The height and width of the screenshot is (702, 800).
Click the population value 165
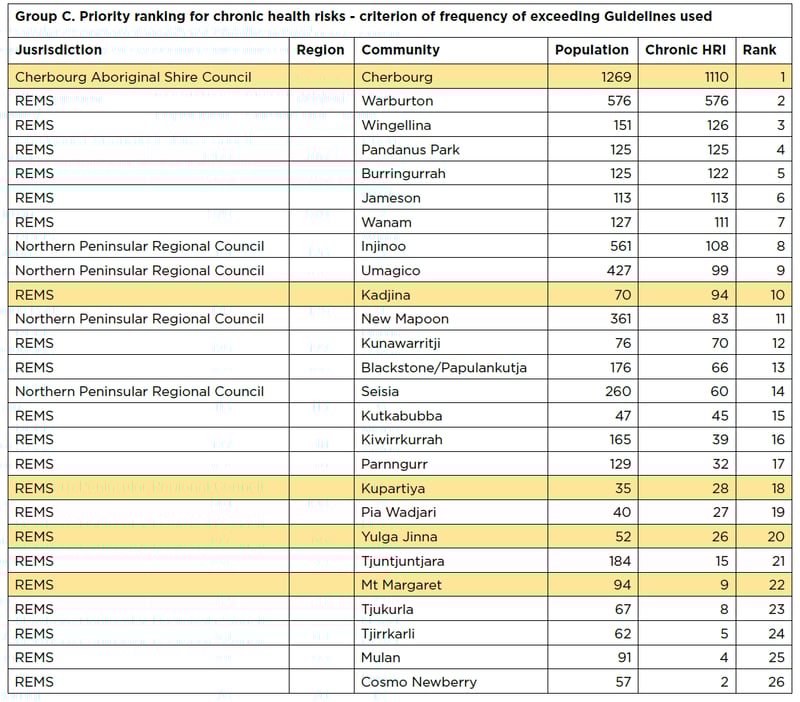pyautogui.click(x=620, y=440)
